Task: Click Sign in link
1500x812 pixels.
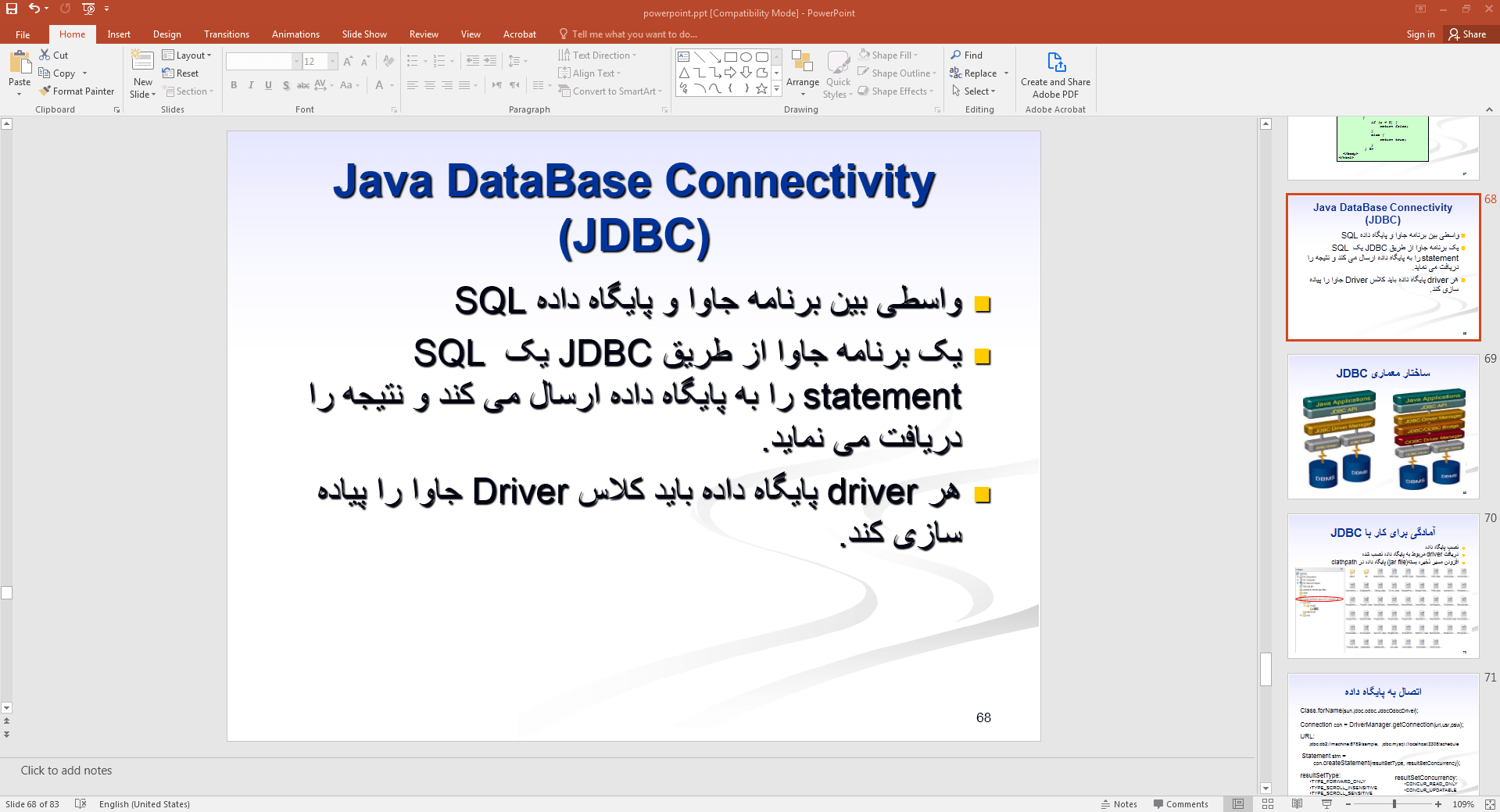Action: 1420,34
